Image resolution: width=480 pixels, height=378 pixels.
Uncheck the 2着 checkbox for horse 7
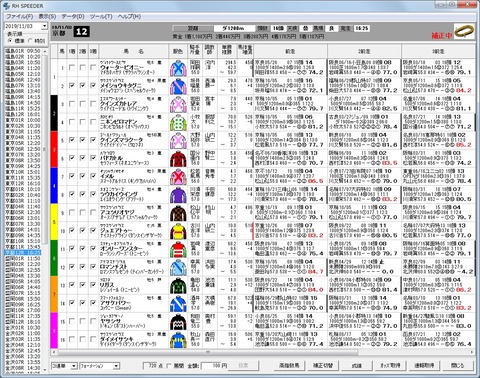[82, 176]
